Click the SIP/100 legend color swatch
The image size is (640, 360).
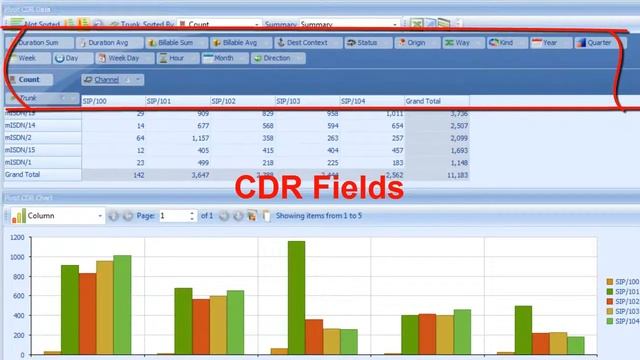610,282
